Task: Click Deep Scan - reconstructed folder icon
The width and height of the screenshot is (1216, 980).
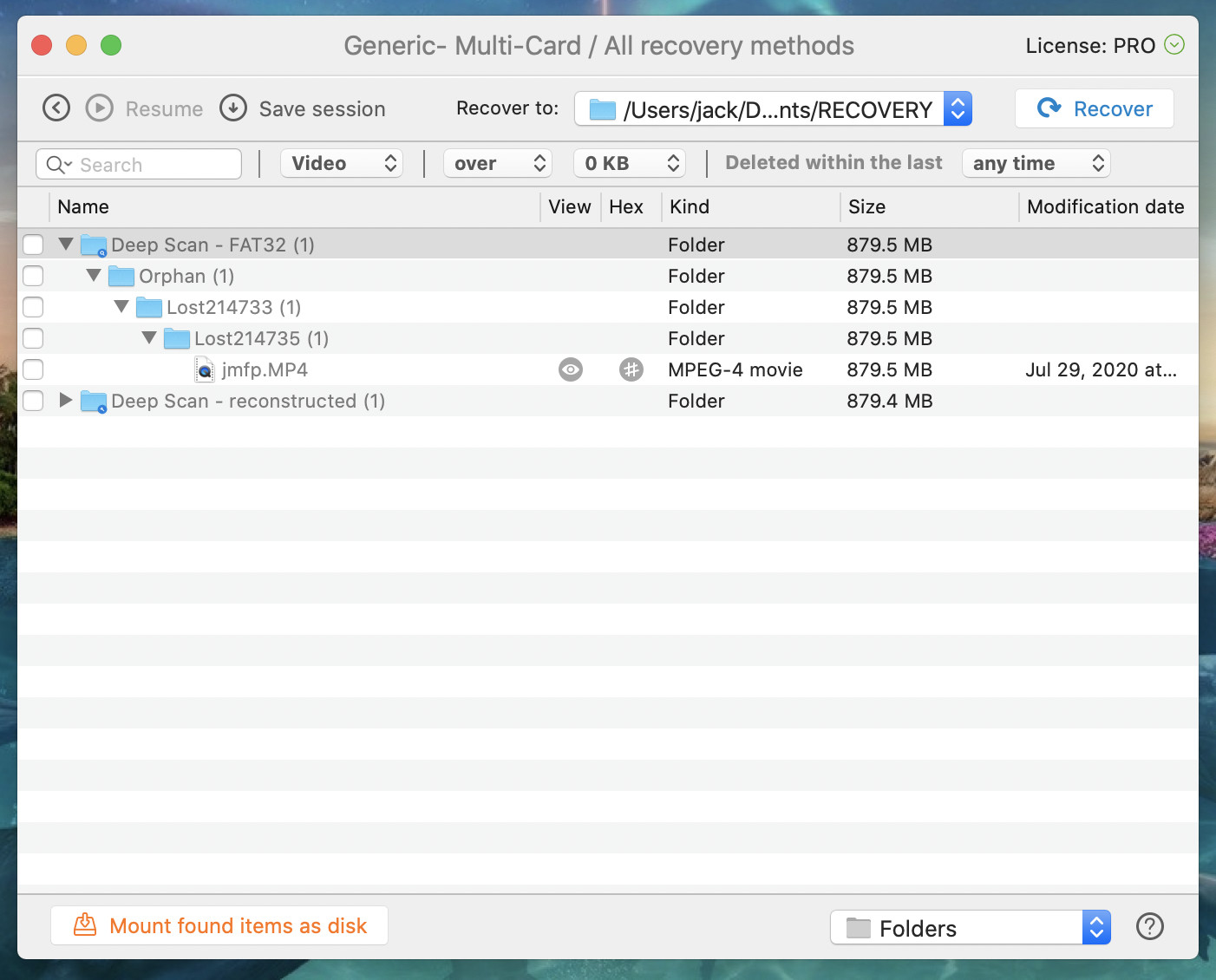Action: [94, 402]
